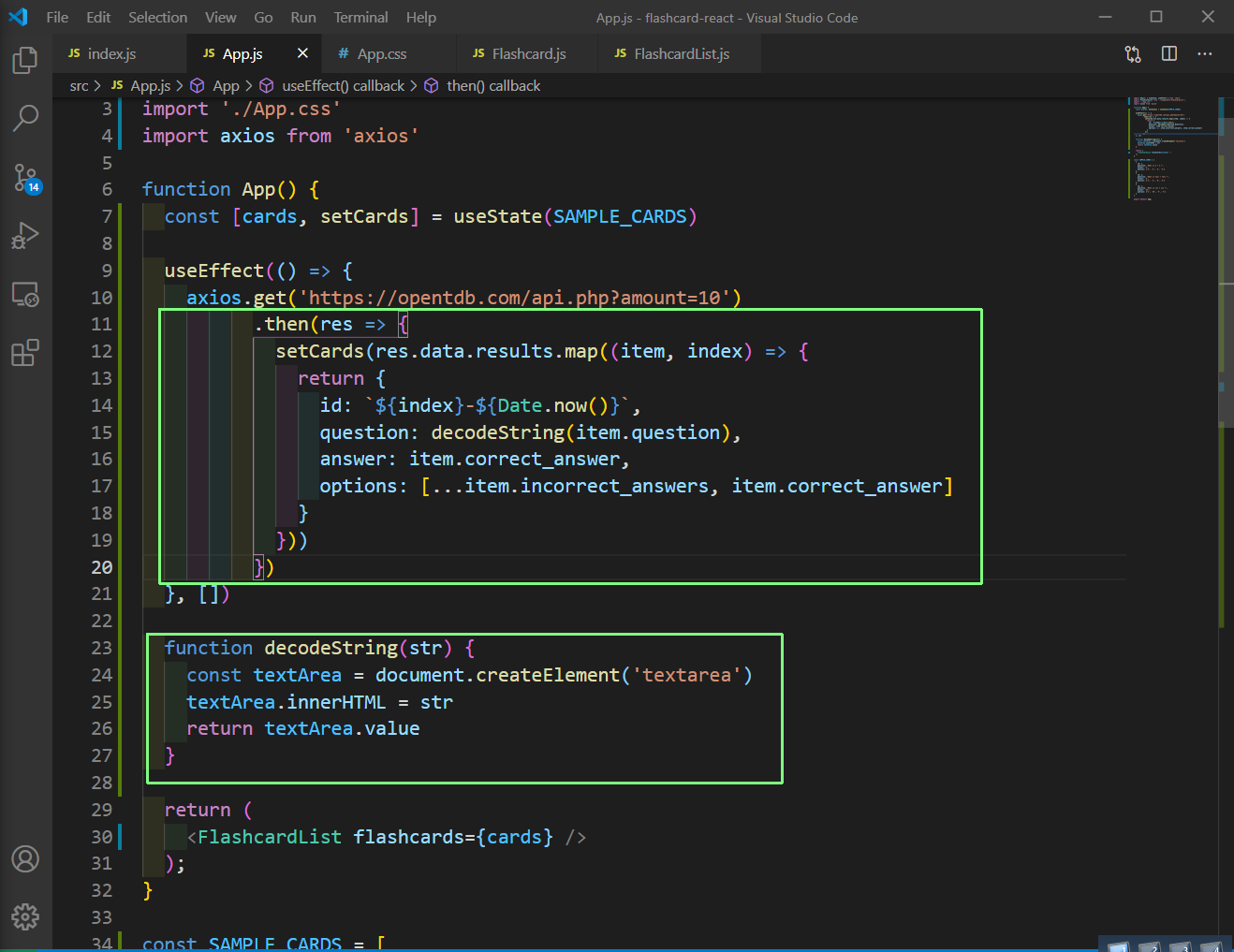Click line number 20 in gutter
Image resolution: width=1234 pixels, height=952 pixels.
click(x=102, y=567)
